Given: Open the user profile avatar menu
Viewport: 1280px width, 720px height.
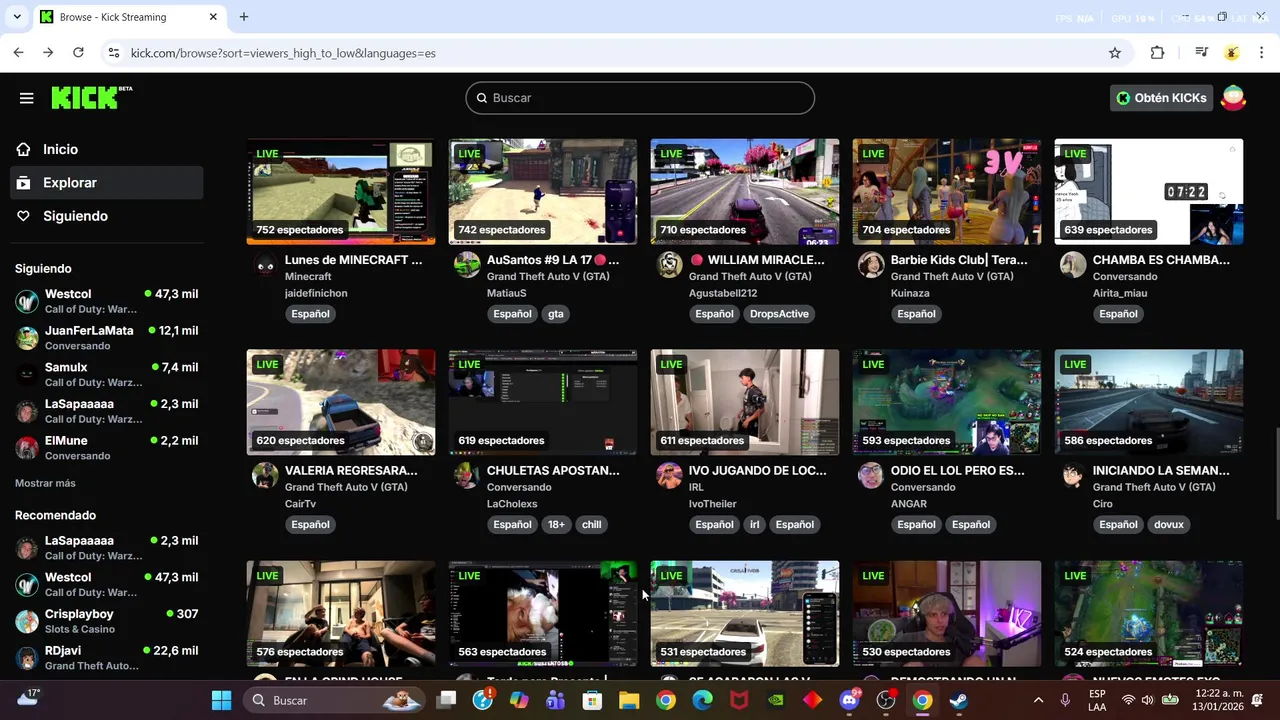Looking at the screenshot, I should [x=1233, y=98].
